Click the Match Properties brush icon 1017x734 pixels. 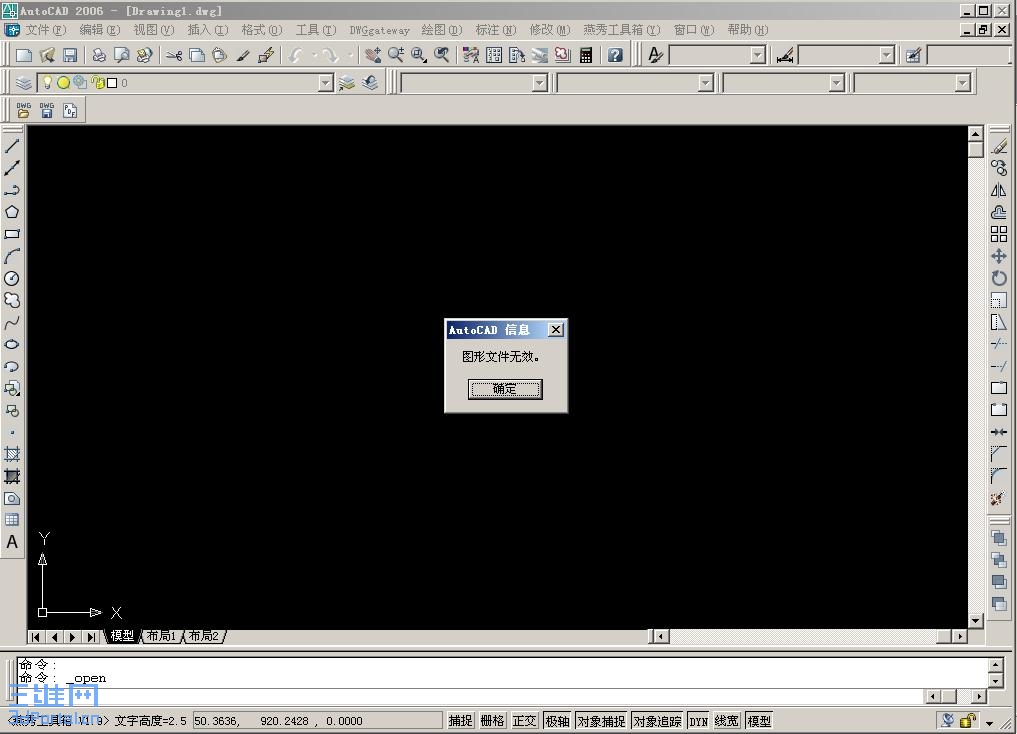[x=243, y=56]
